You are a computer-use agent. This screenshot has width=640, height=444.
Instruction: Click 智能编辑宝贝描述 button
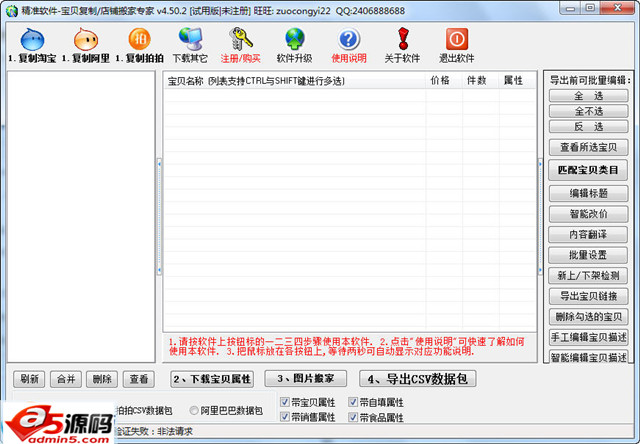click(x=588, y=357)
